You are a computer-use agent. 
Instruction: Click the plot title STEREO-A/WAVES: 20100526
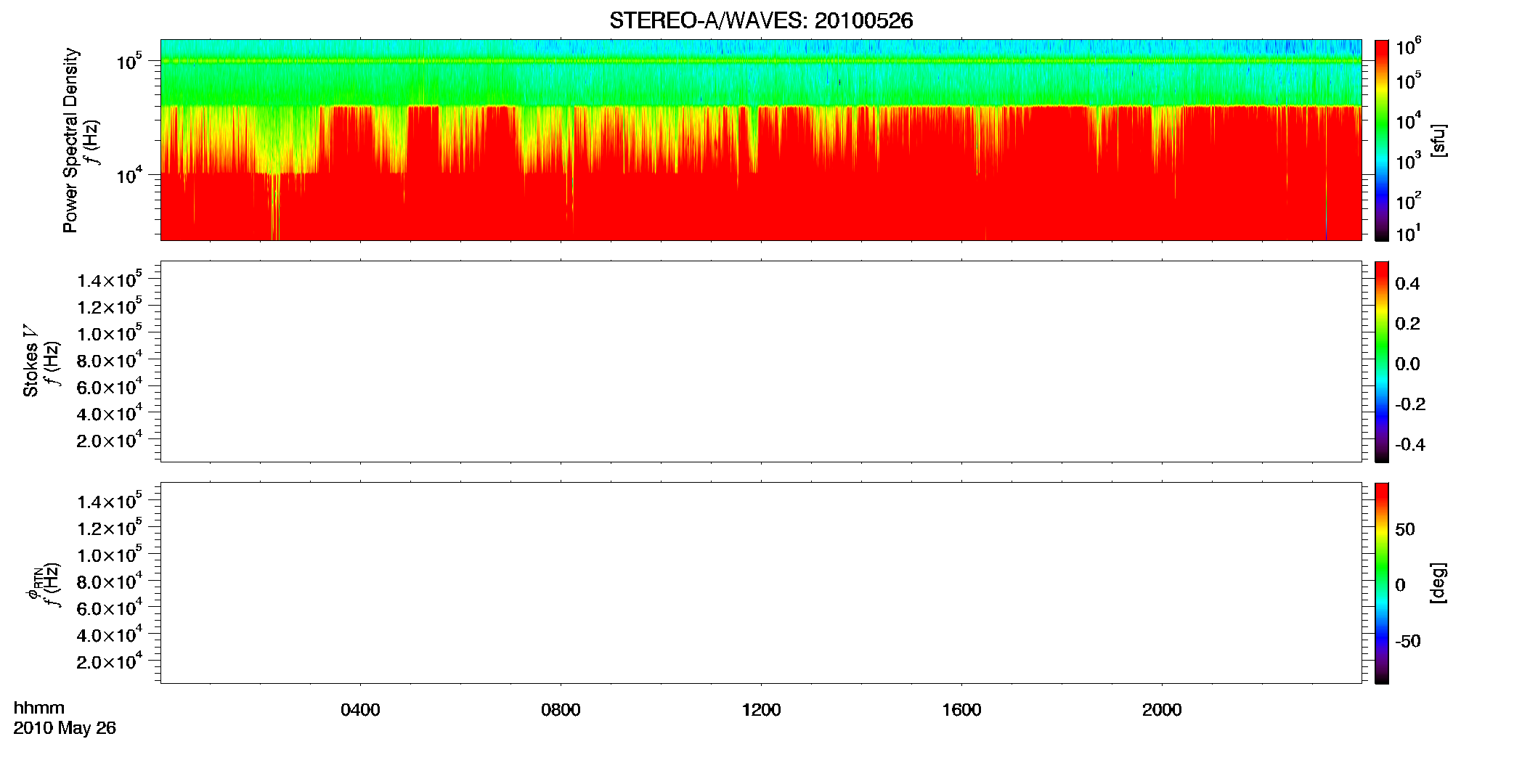pyautogui.click(x=761, y=20)
